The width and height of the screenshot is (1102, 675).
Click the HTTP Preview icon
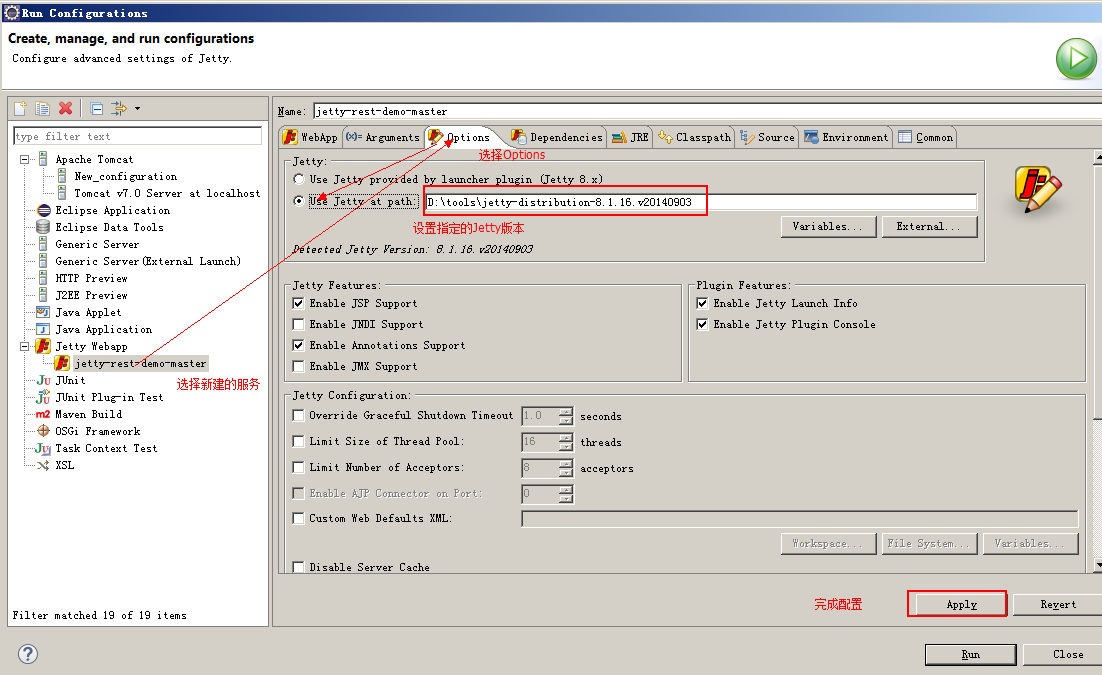(x=44, y=278)
